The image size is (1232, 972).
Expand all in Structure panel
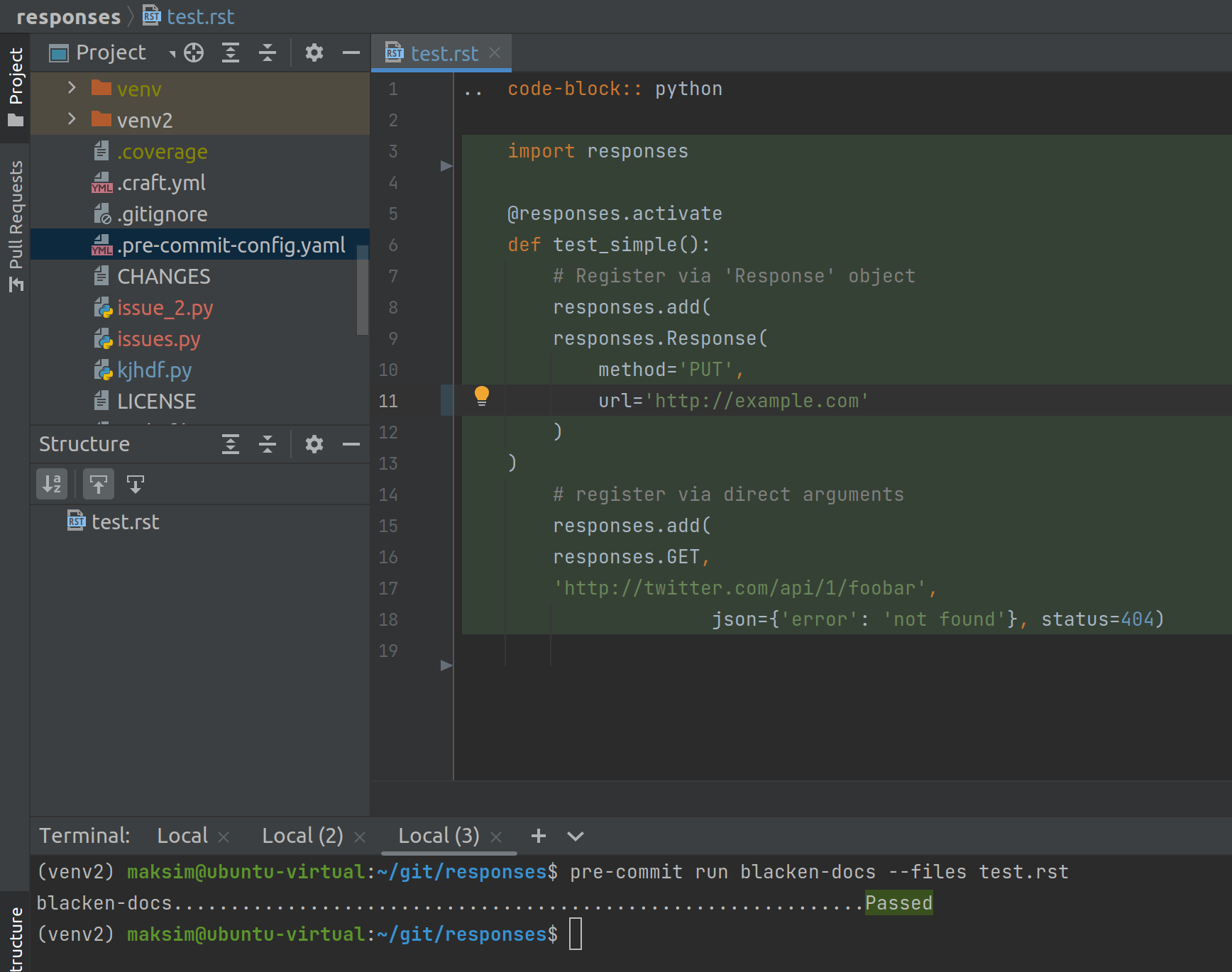pyautogui.click(x=231, y=444)
